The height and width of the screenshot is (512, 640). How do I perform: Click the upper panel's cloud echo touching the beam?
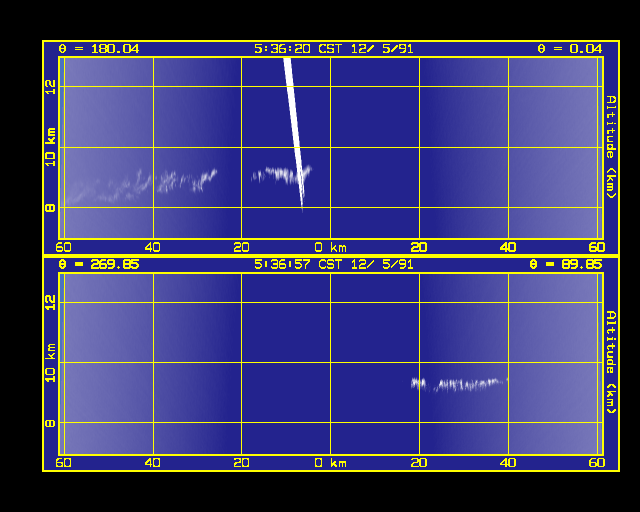click(280, 174)
